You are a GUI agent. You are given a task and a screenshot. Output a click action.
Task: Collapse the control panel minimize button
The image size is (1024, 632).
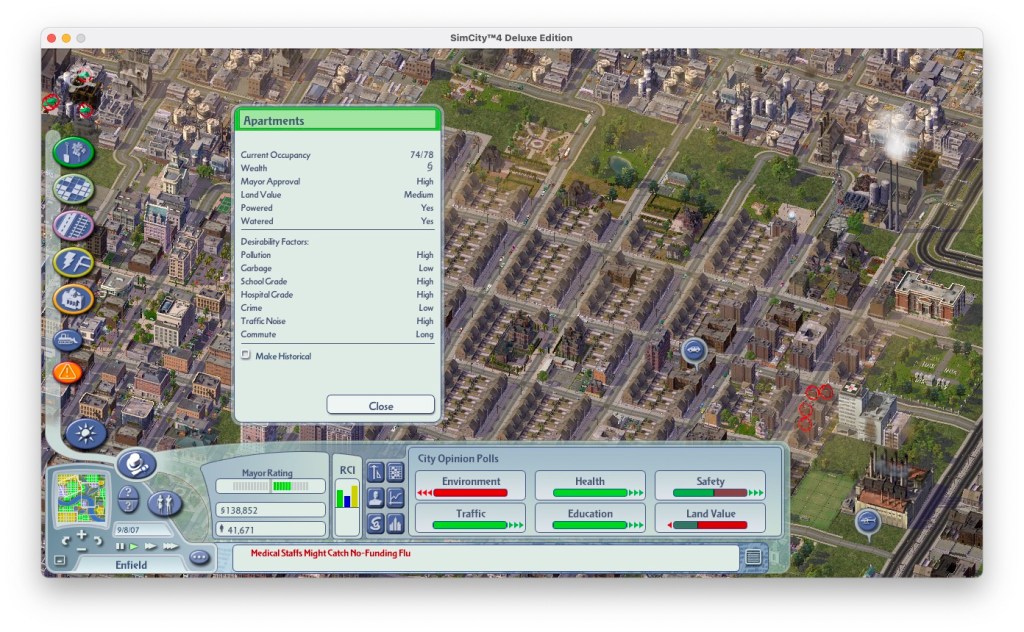(x=60, y=560)
